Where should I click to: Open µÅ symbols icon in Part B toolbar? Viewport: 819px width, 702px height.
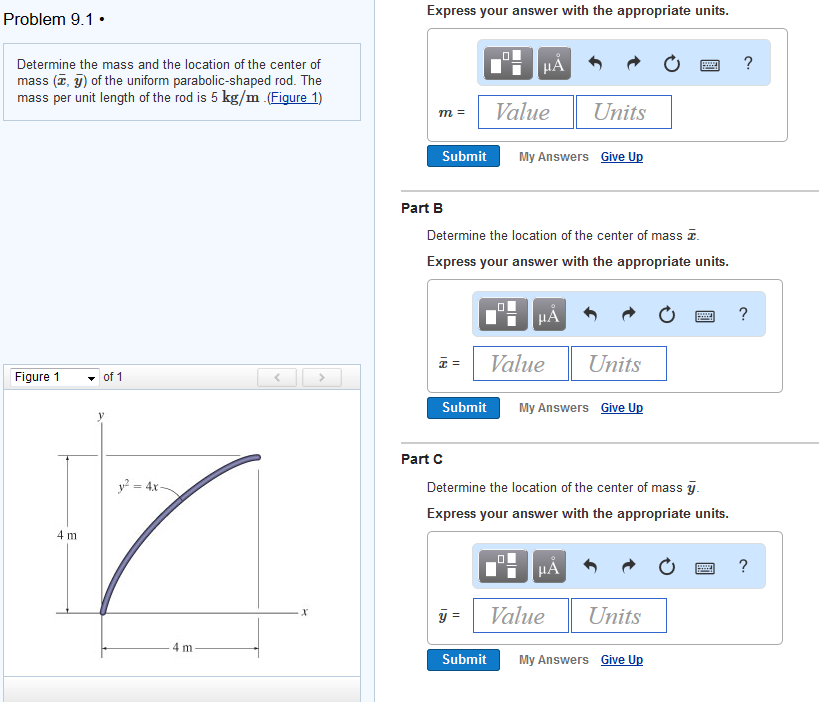coord(549,314)
